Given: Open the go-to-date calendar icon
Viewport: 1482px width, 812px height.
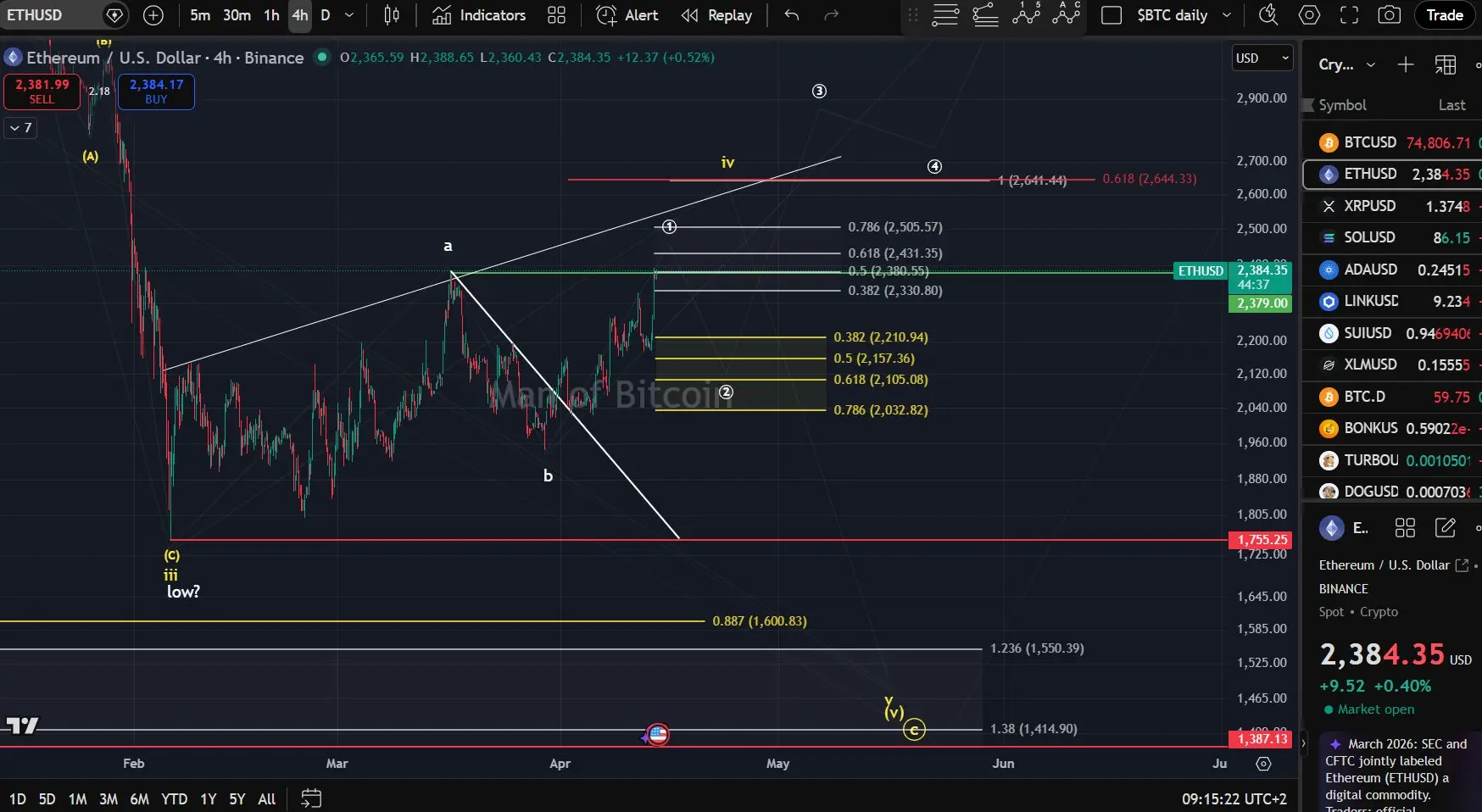Looking at the screenshot, I should coord(311,798).
